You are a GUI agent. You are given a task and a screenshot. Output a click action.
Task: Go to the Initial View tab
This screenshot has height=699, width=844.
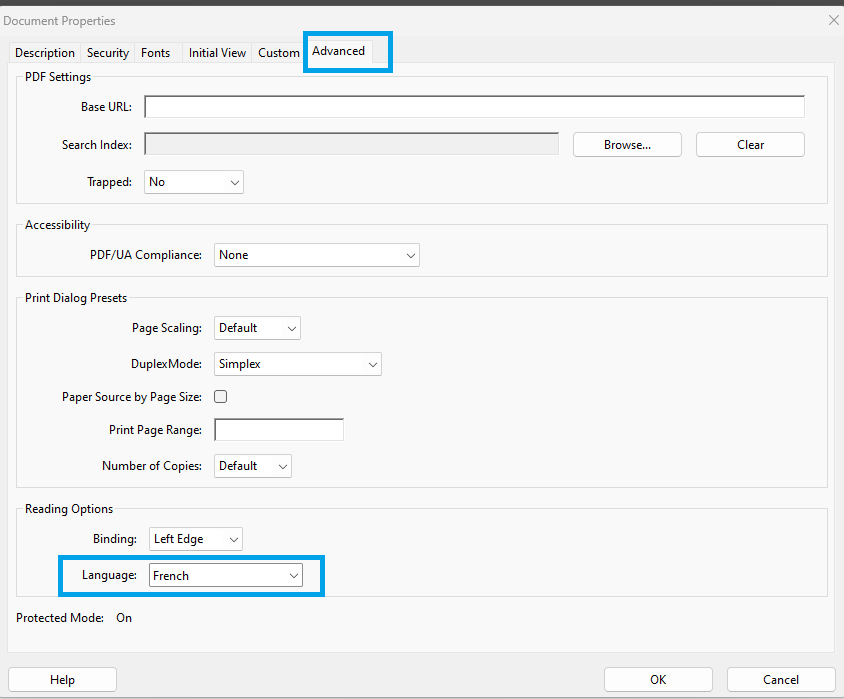217,53
